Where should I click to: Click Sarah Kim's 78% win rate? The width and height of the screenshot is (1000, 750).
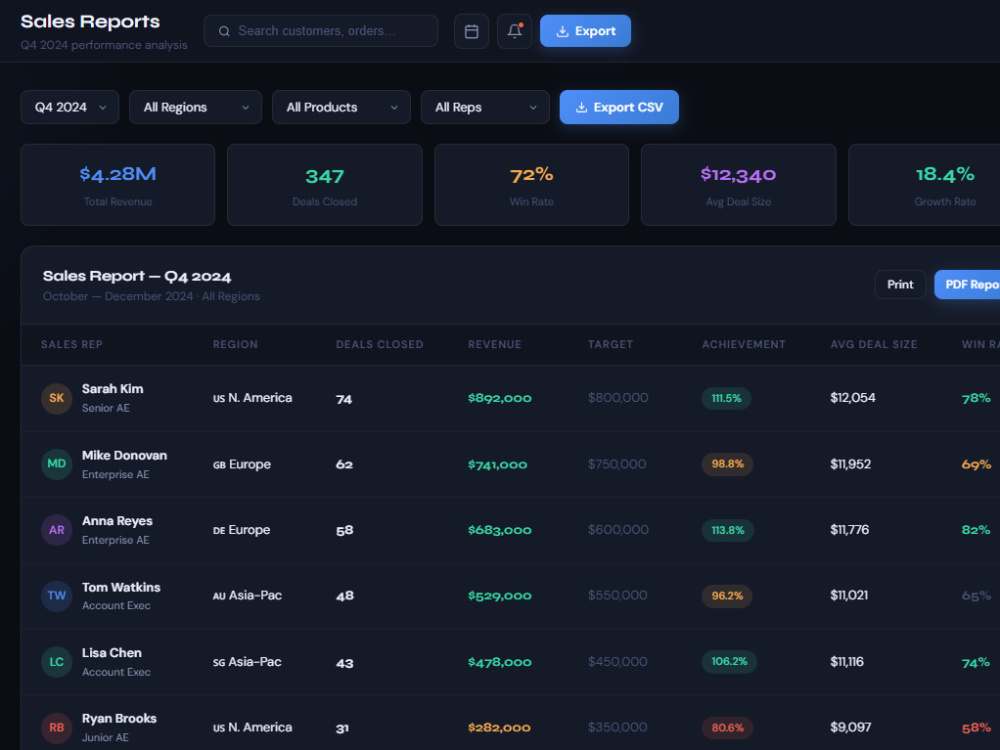pyautogui.click(x=976, y=399)
